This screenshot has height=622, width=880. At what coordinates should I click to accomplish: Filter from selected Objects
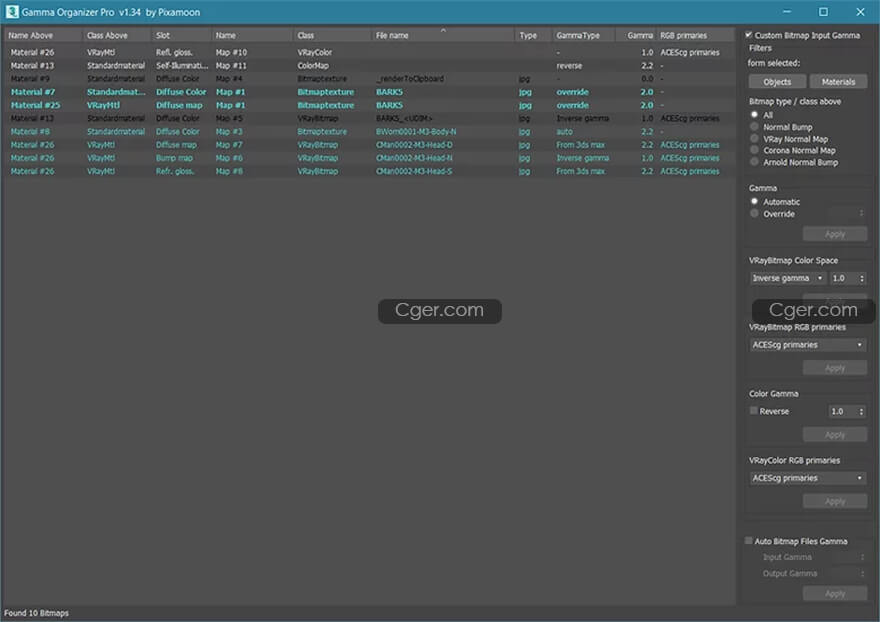pos(777,81)
